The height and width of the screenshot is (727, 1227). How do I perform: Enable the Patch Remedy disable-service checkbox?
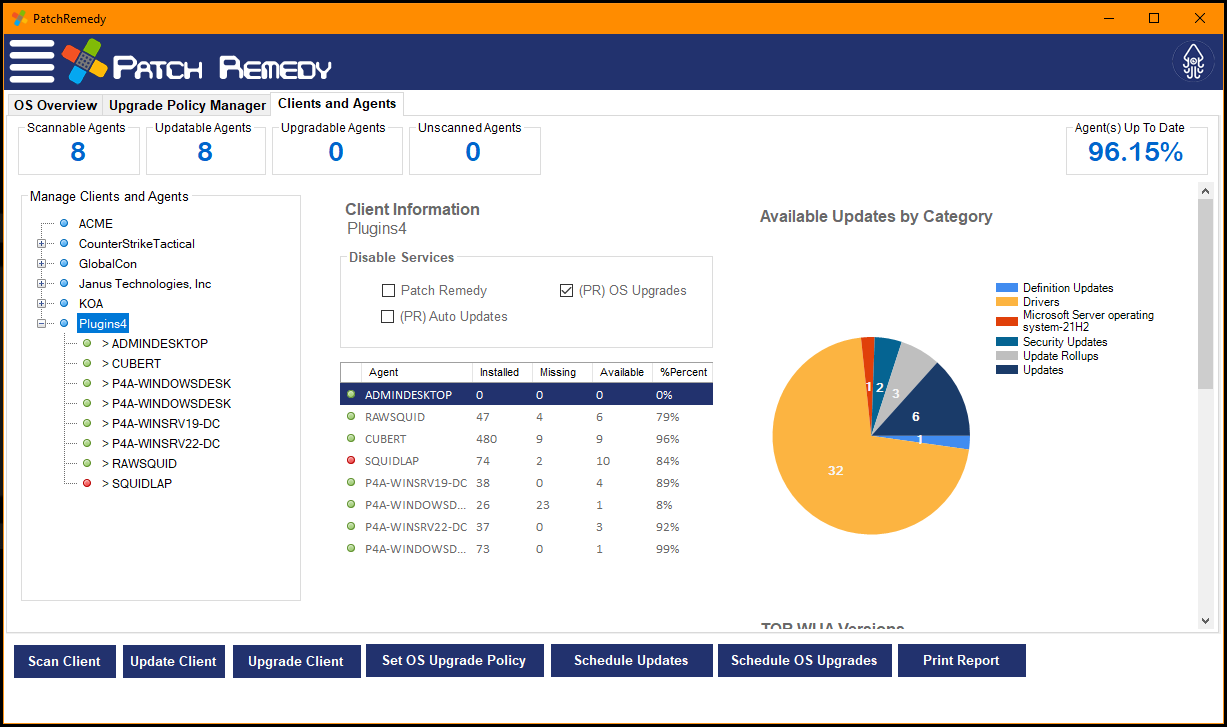click(388, 290)
